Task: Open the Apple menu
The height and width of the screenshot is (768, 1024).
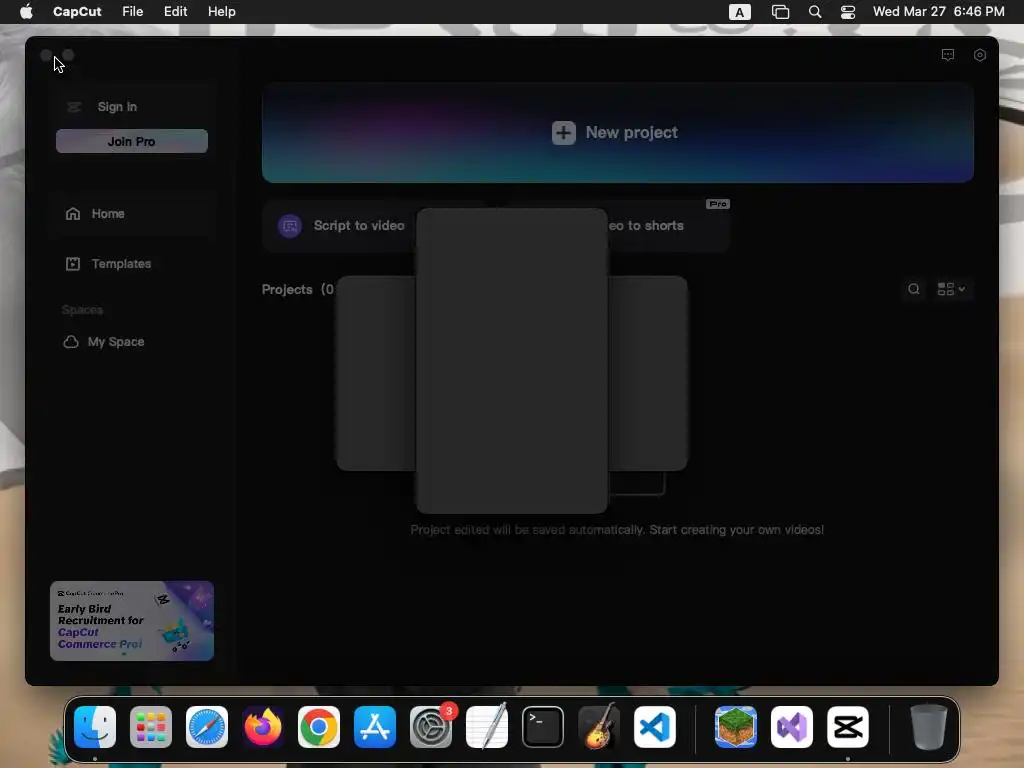Action: tap(26, 12)
